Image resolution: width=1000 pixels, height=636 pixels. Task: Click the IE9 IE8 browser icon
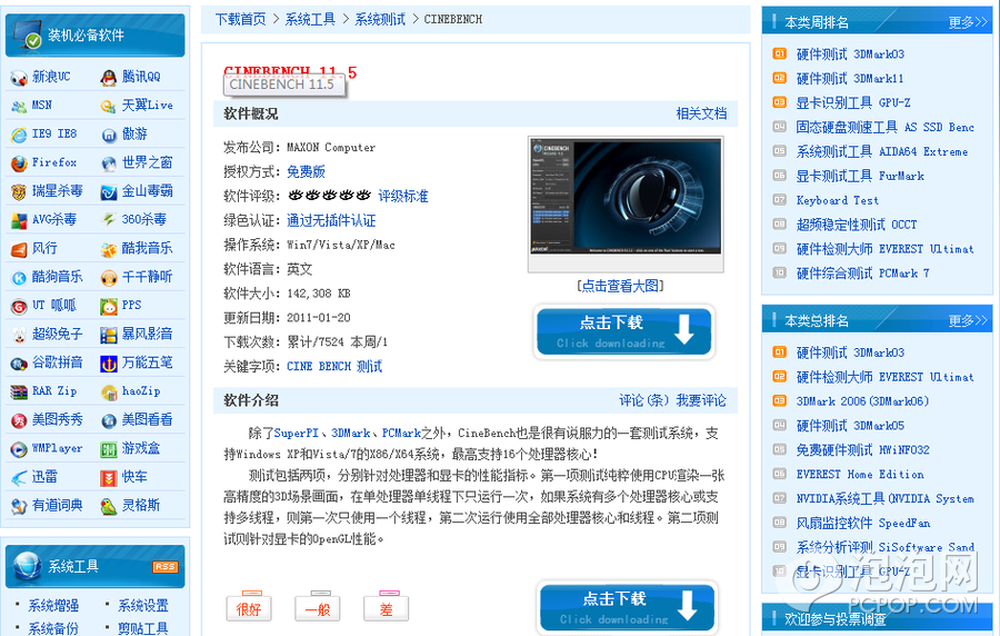[x=18, y=135]
